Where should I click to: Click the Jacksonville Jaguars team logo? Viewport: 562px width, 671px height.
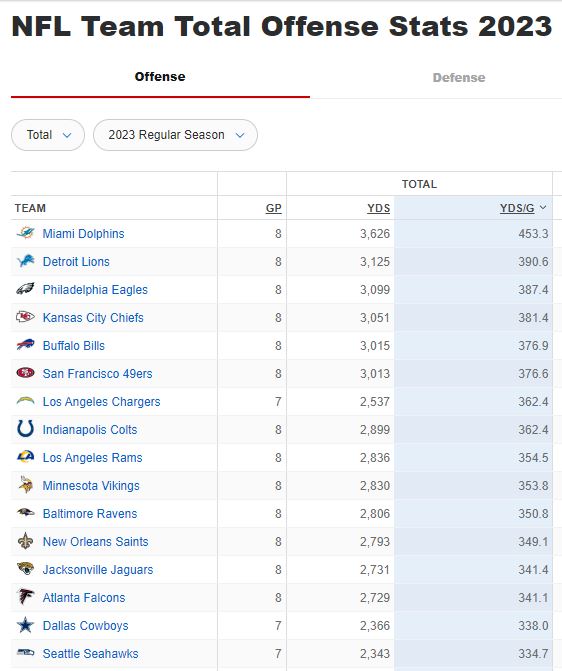pyautogui.click(x=25, y=569)
